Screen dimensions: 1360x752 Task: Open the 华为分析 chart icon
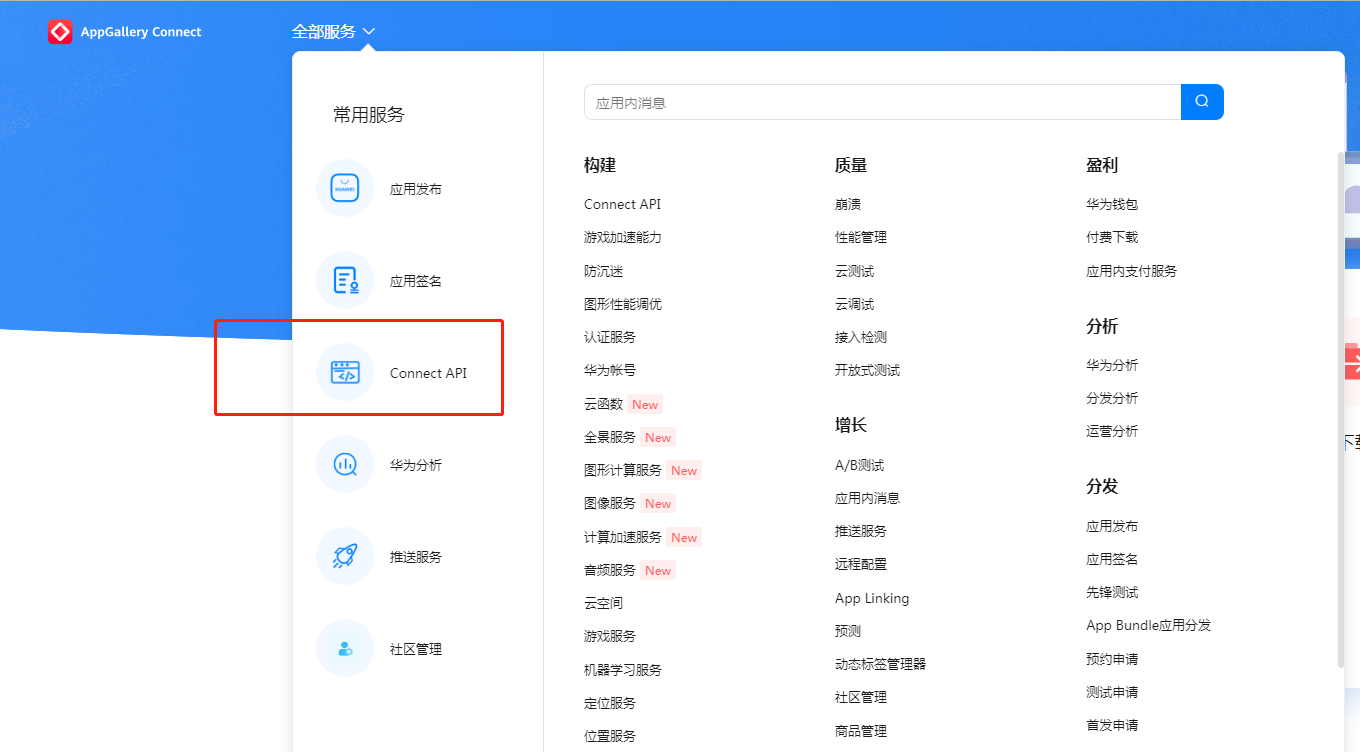[345, 464]
